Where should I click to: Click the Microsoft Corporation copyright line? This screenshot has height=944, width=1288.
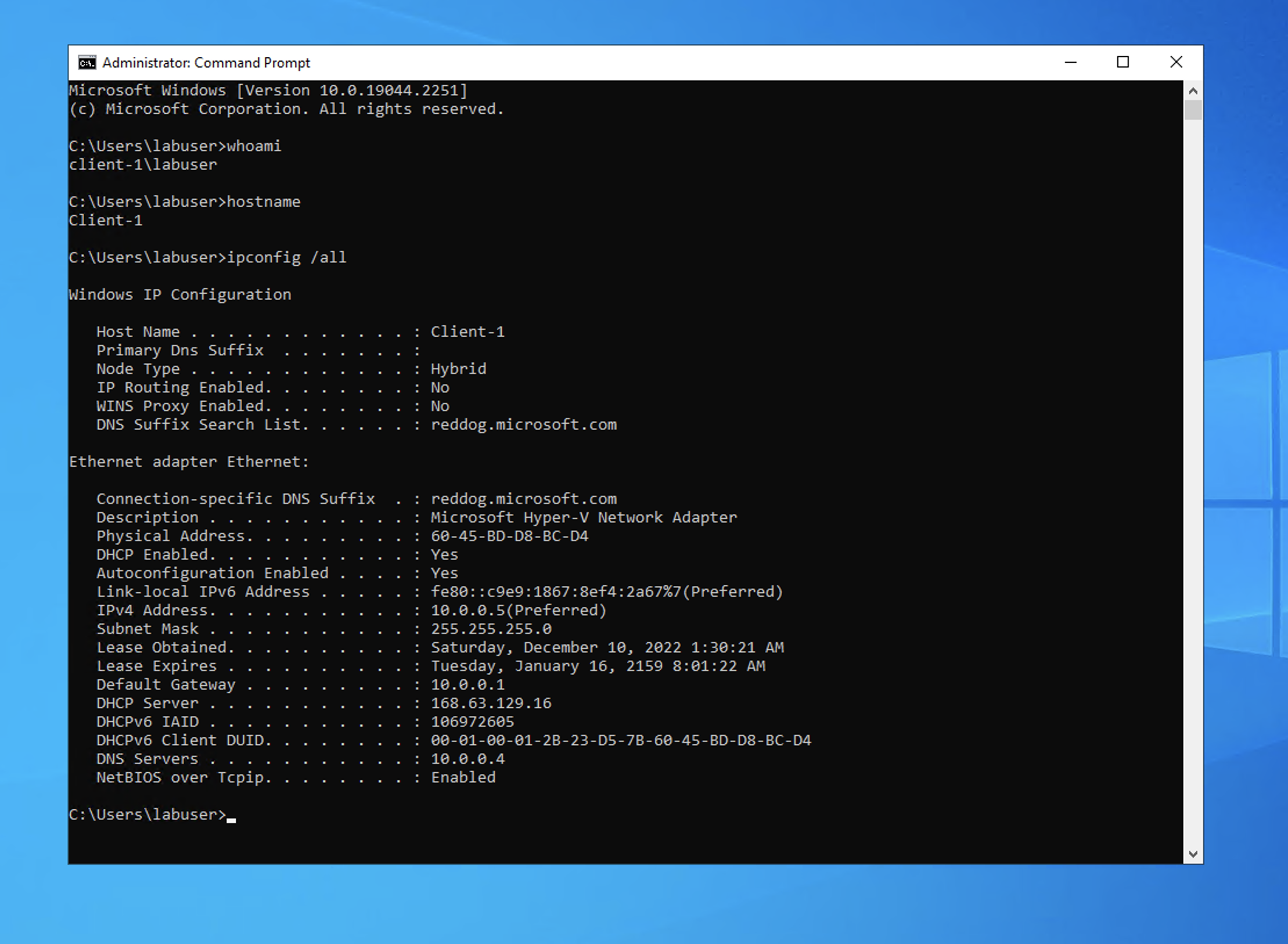coord(286,109)
